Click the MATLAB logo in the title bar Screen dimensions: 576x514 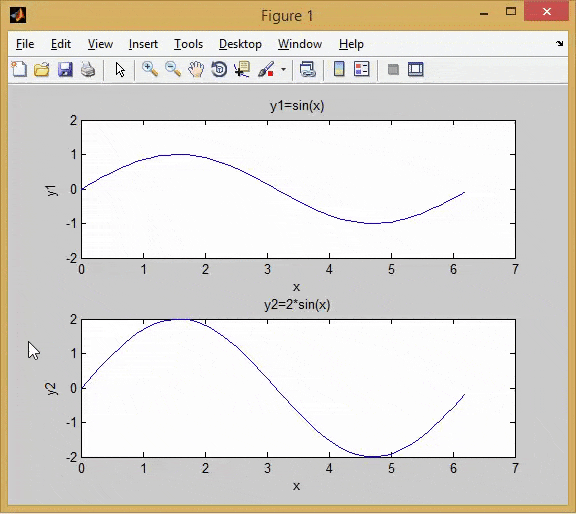(18, 15)
